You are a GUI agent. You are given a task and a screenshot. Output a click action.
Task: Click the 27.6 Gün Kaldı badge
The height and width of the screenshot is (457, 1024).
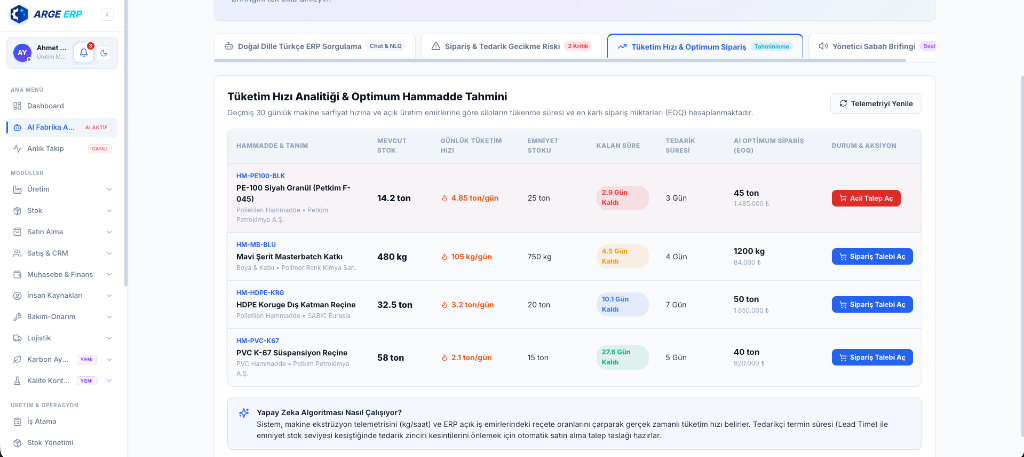tap(622, 357)
